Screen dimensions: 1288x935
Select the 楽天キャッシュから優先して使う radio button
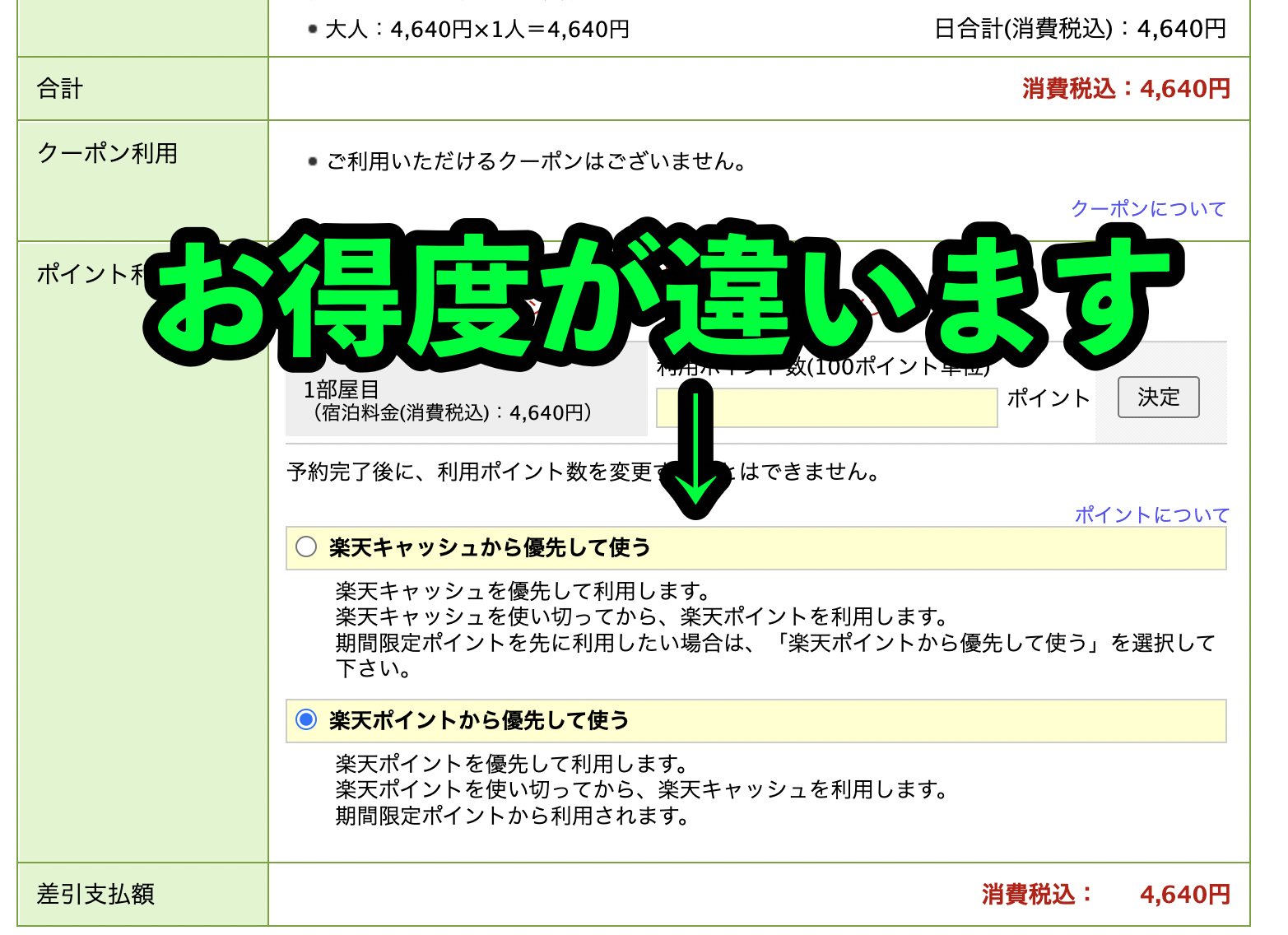[306, 547]
